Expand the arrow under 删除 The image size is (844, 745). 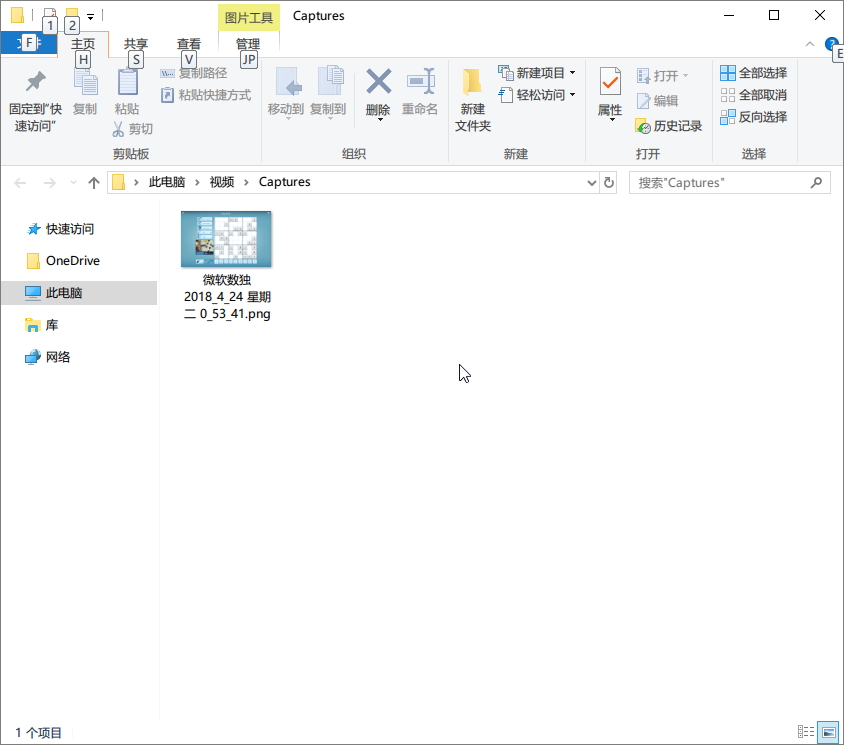point(380,120)
